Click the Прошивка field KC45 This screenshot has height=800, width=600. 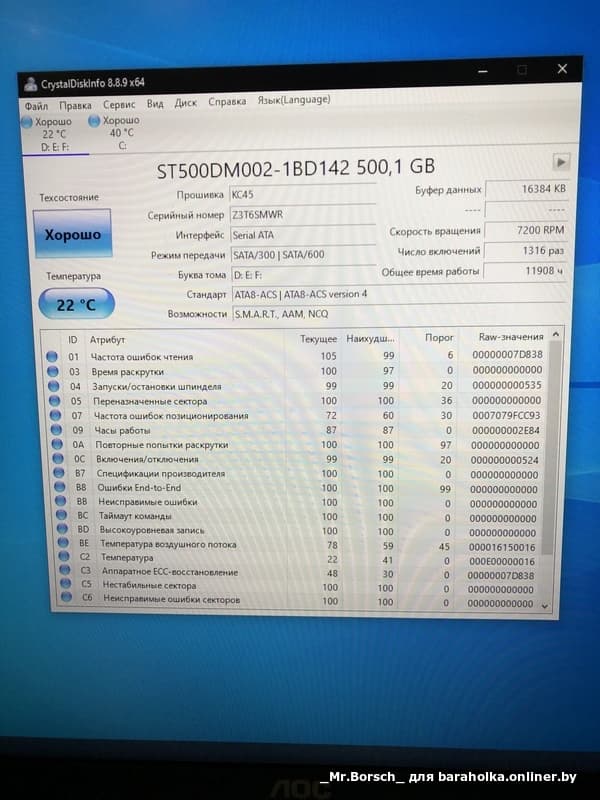click(x=303, y=194)
